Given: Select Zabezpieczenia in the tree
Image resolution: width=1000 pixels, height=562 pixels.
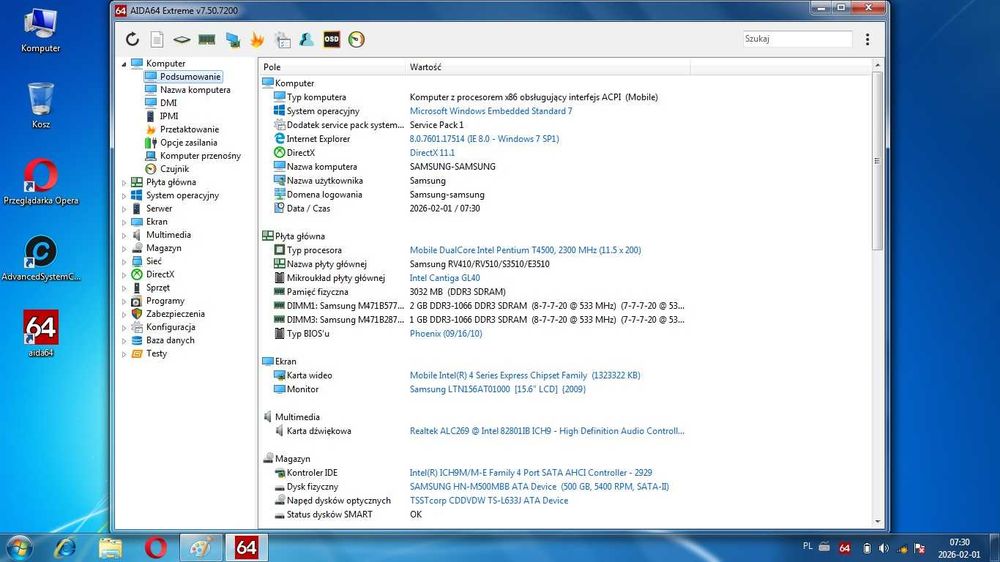Looking at the screenshot, I should tap(175, 314).
